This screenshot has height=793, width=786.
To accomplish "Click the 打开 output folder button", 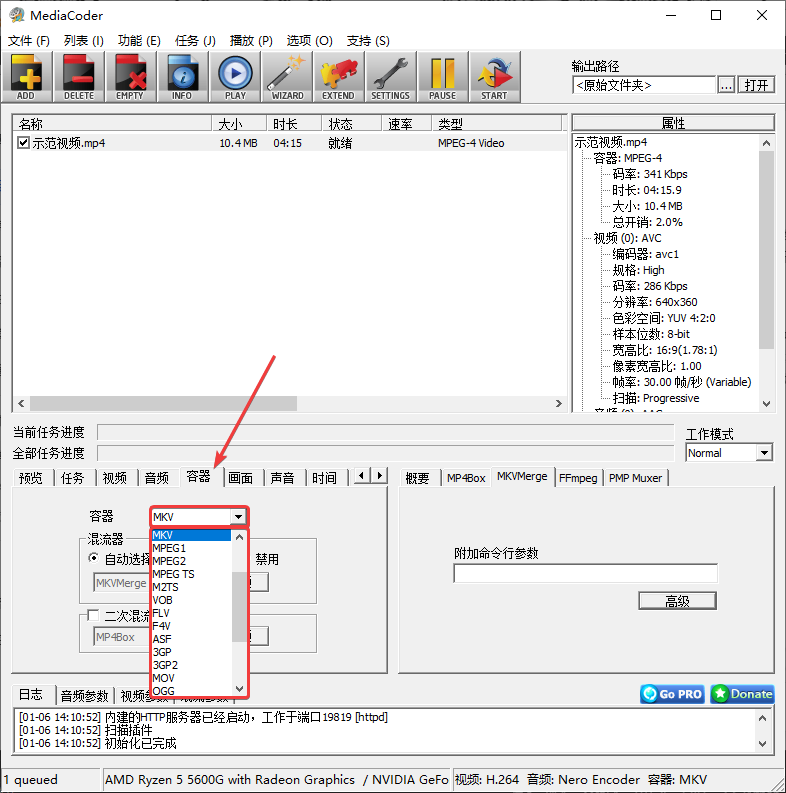I will (x=757, y=85).
